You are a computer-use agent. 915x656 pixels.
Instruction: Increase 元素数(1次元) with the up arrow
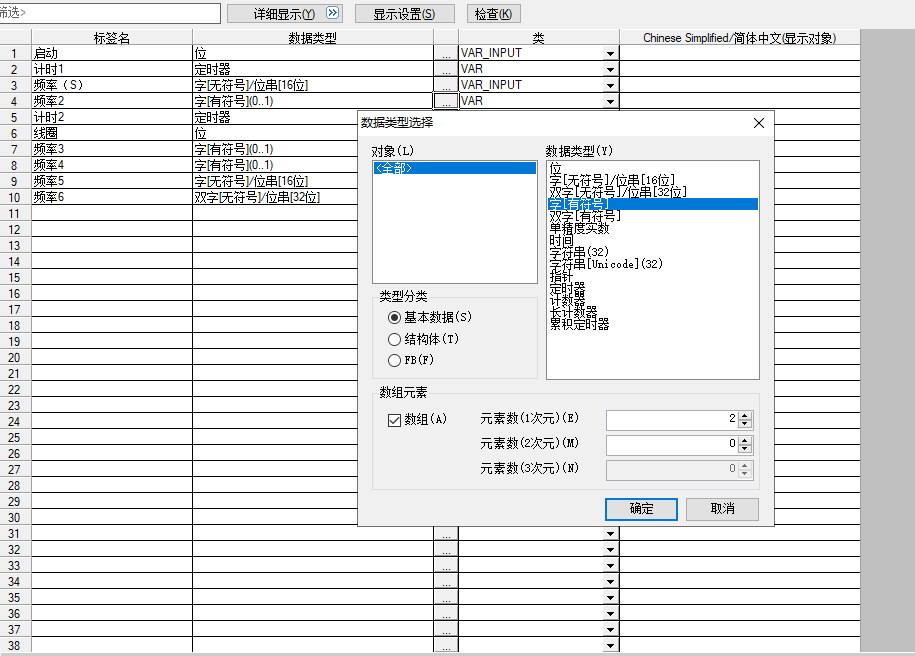pyautogui.click(x=746, y=415)
